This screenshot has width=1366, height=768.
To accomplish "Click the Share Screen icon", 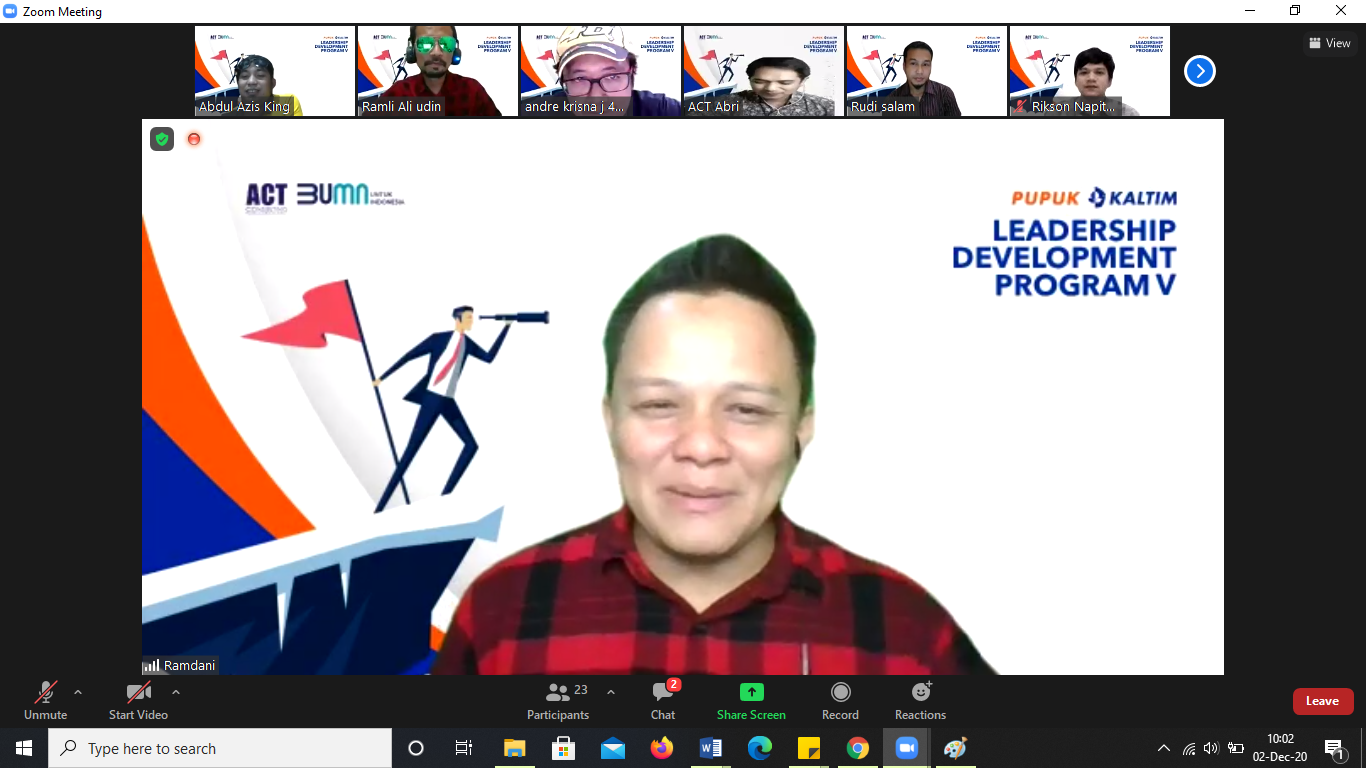I will pos(751,692).
